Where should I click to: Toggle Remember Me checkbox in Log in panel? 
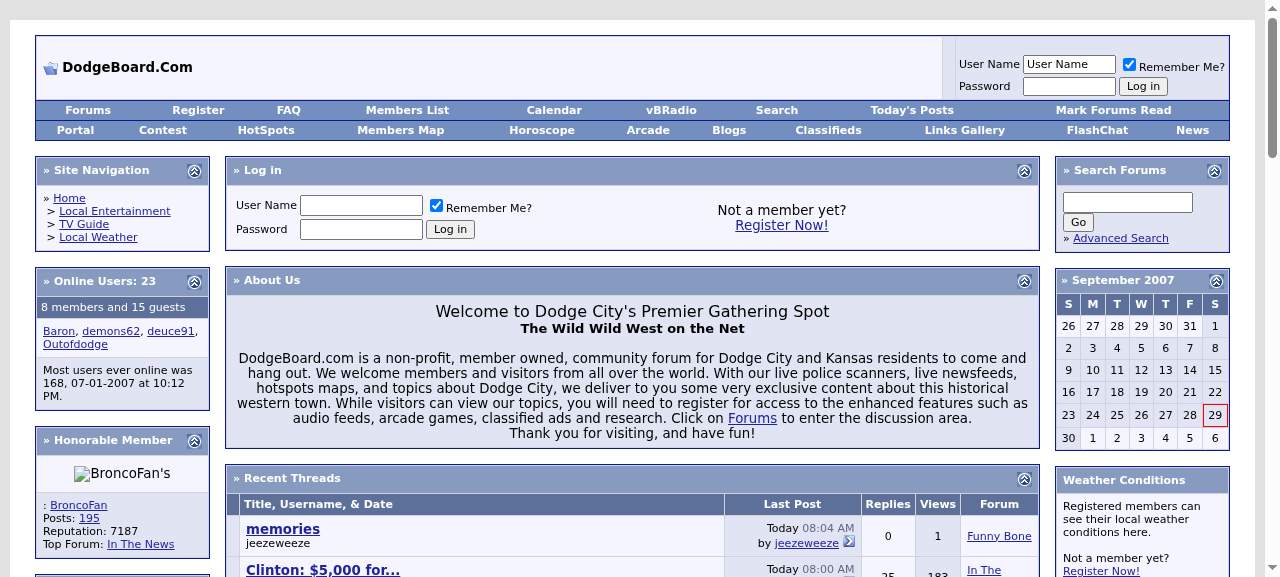[436, 206]
